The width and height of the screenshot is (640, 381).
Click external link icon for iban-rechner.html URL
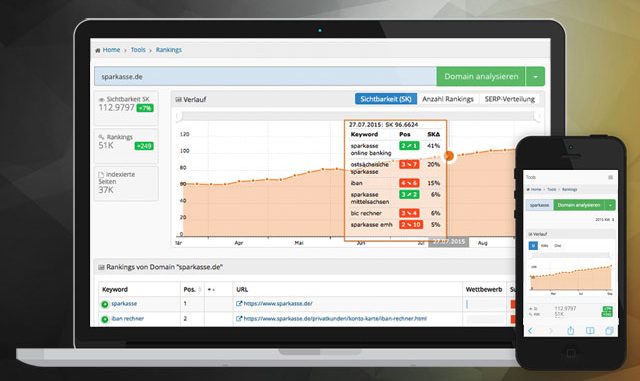point(239,319)
